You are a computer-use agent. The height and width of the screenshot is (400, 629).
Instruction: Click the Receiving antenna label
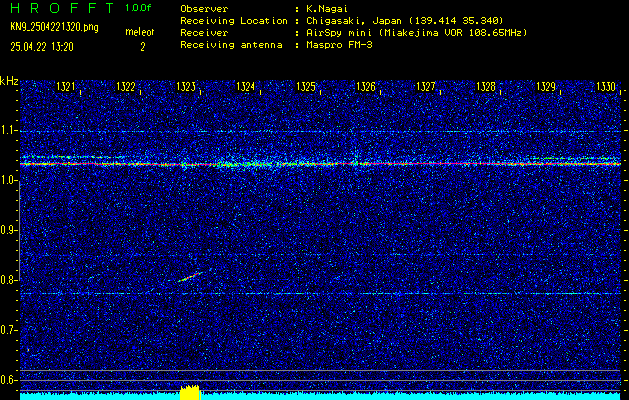[231, 45]
